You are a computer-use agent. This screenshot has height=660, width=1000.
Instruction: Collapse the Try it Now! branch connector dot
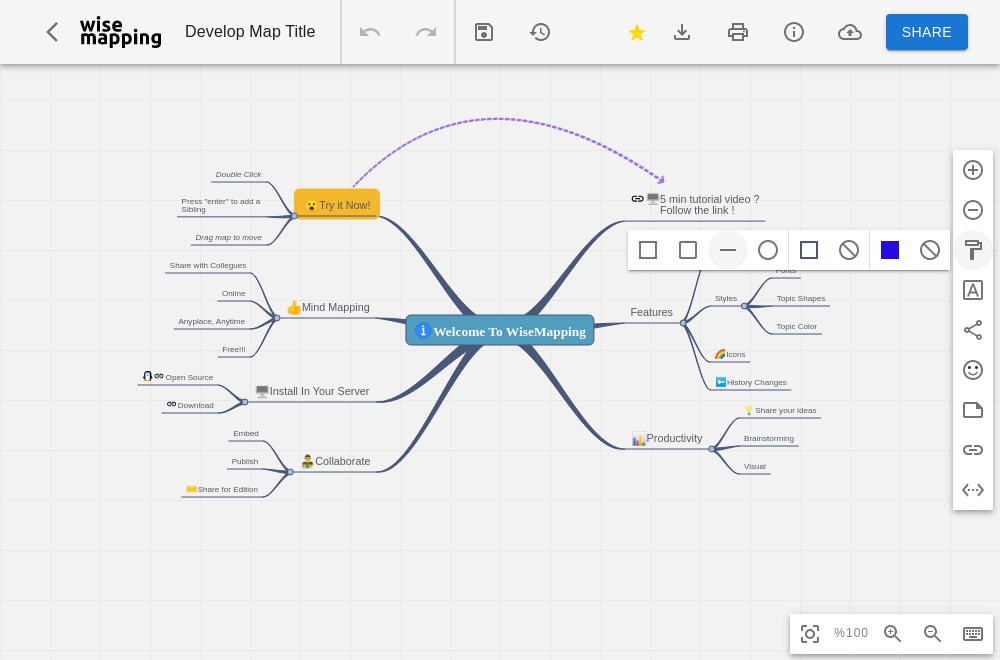(x=294, y=216)
